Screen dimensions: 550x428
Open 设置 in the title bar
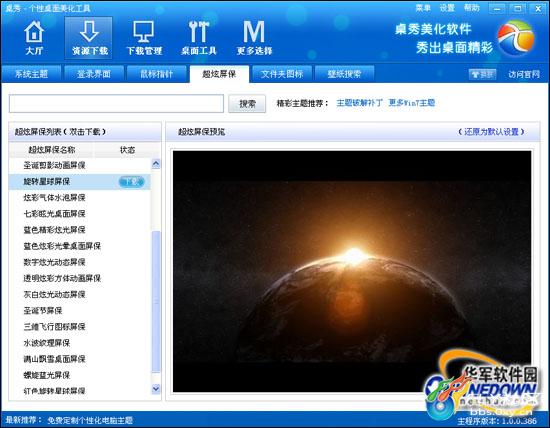447,8
